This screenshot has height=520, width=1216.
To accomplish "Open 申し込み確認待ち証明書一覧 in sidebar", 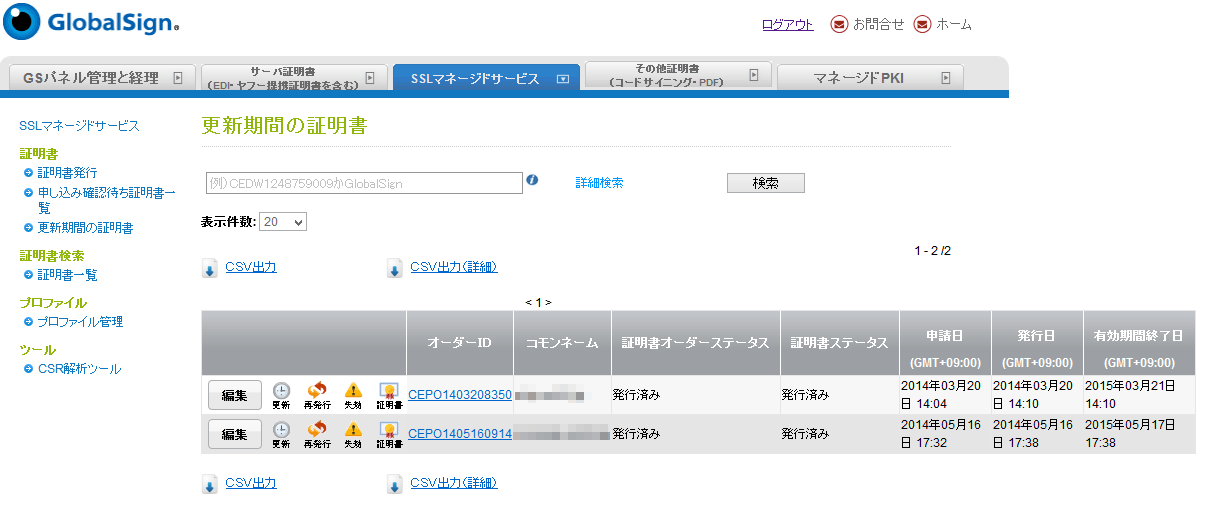I will click(x=106, y=200).
